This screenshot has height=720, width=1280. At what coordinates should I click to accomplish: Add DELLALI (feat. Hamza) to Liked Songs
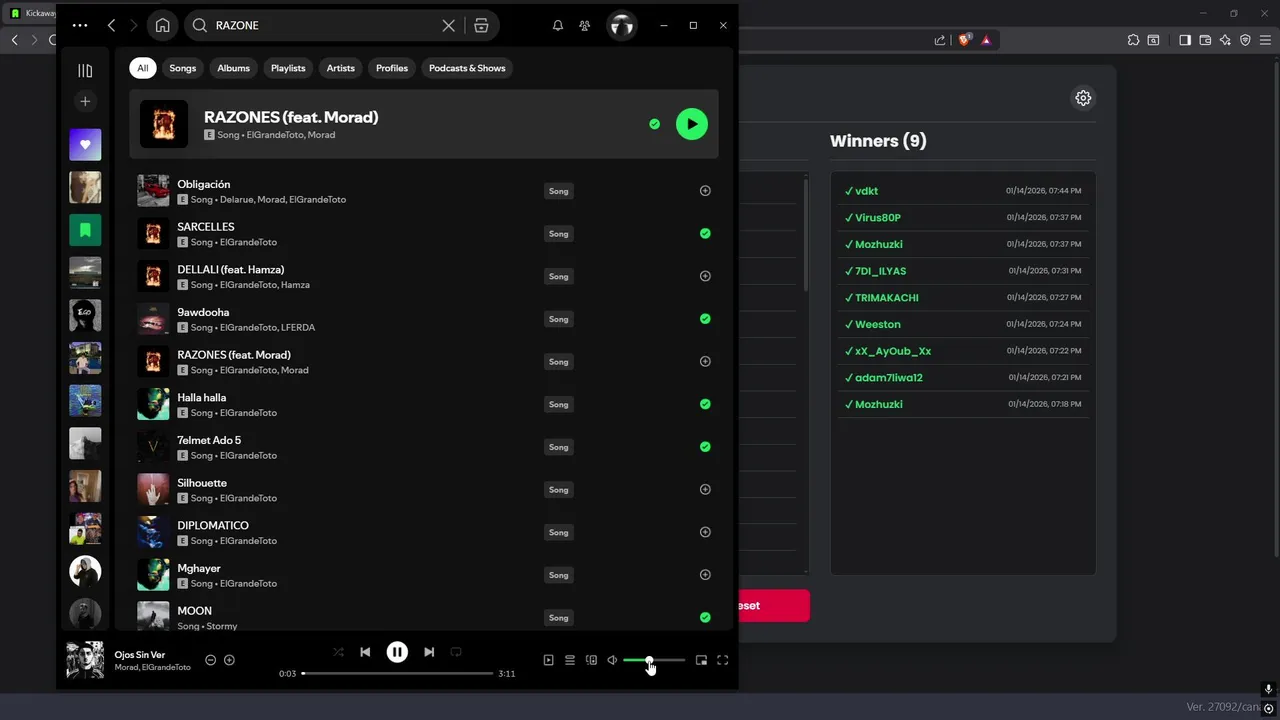(x=705, y=276)
